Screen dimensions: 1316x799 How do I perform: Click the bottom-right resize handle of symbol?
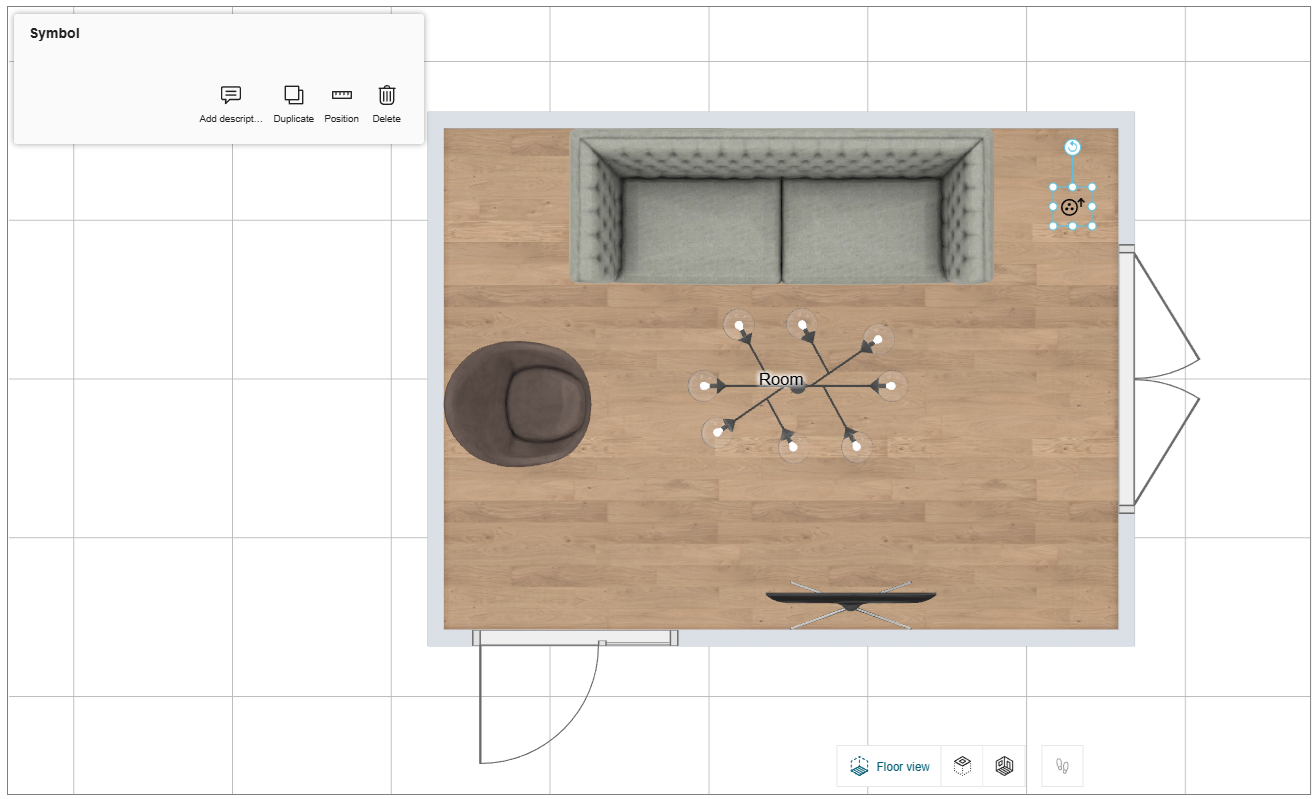tap(1091, 226)
